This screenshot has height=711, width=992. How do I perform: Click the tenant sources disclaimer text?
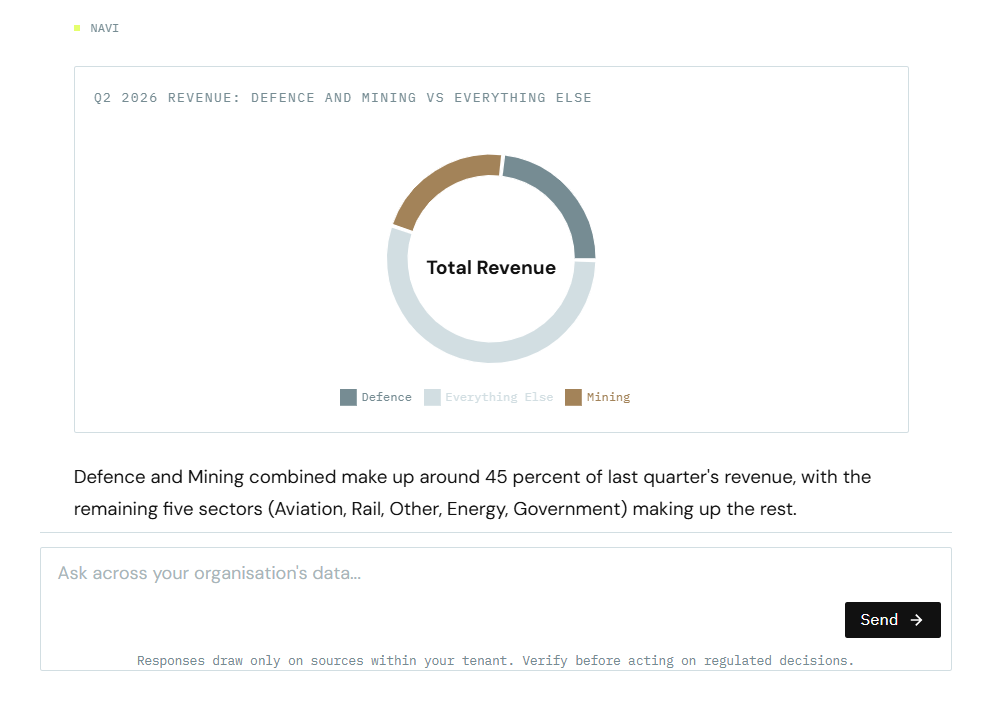click(495, 660)
